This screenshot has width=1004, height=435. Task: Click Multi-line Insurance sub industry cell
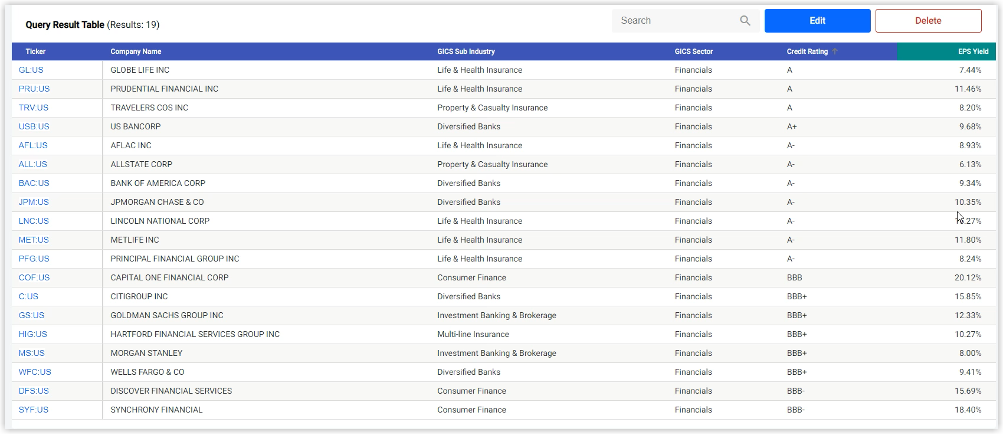[473, 334]
